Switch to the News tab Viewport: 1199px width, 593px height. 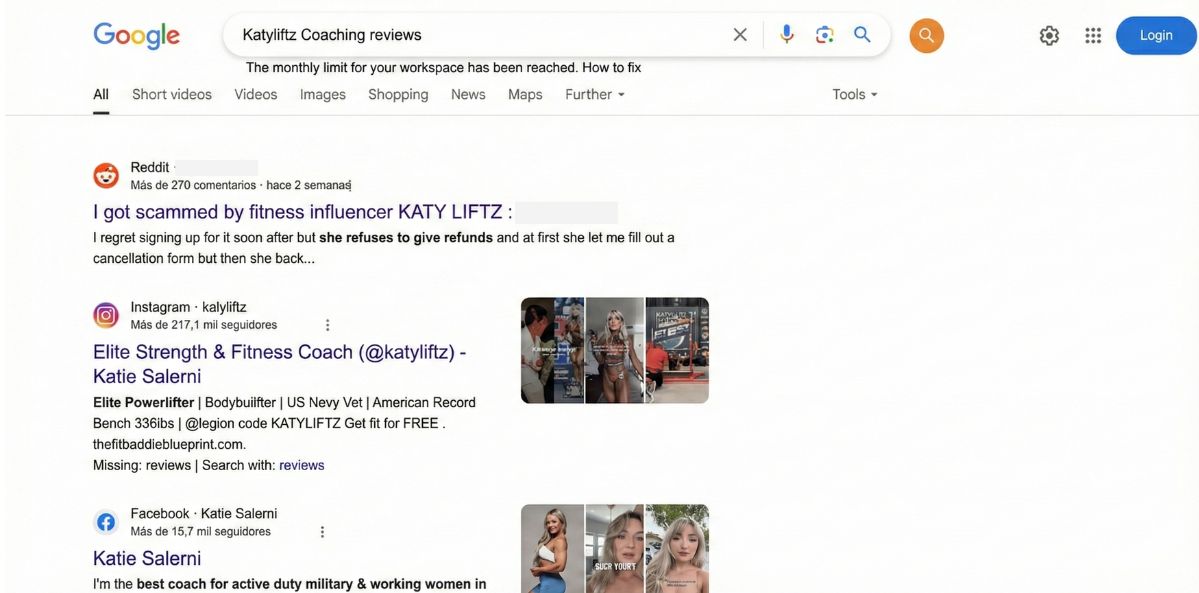tap(468, 94)
